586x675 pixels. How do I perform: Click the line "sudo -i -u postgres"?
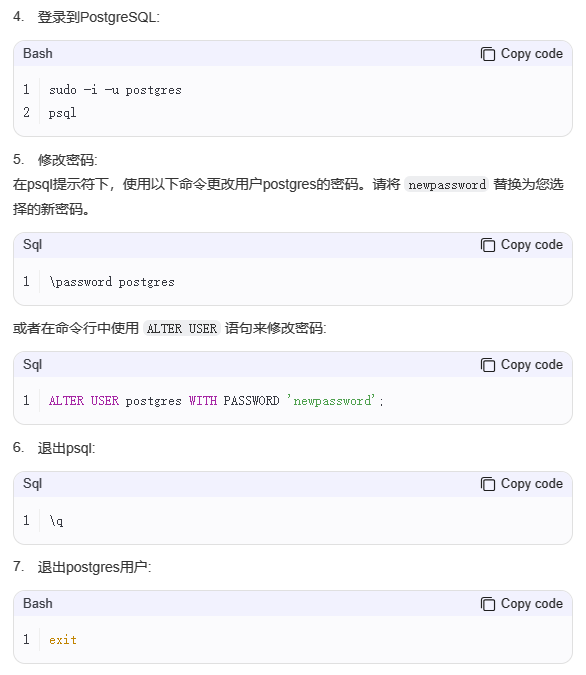pyautogui.click(x=115, y=90)
